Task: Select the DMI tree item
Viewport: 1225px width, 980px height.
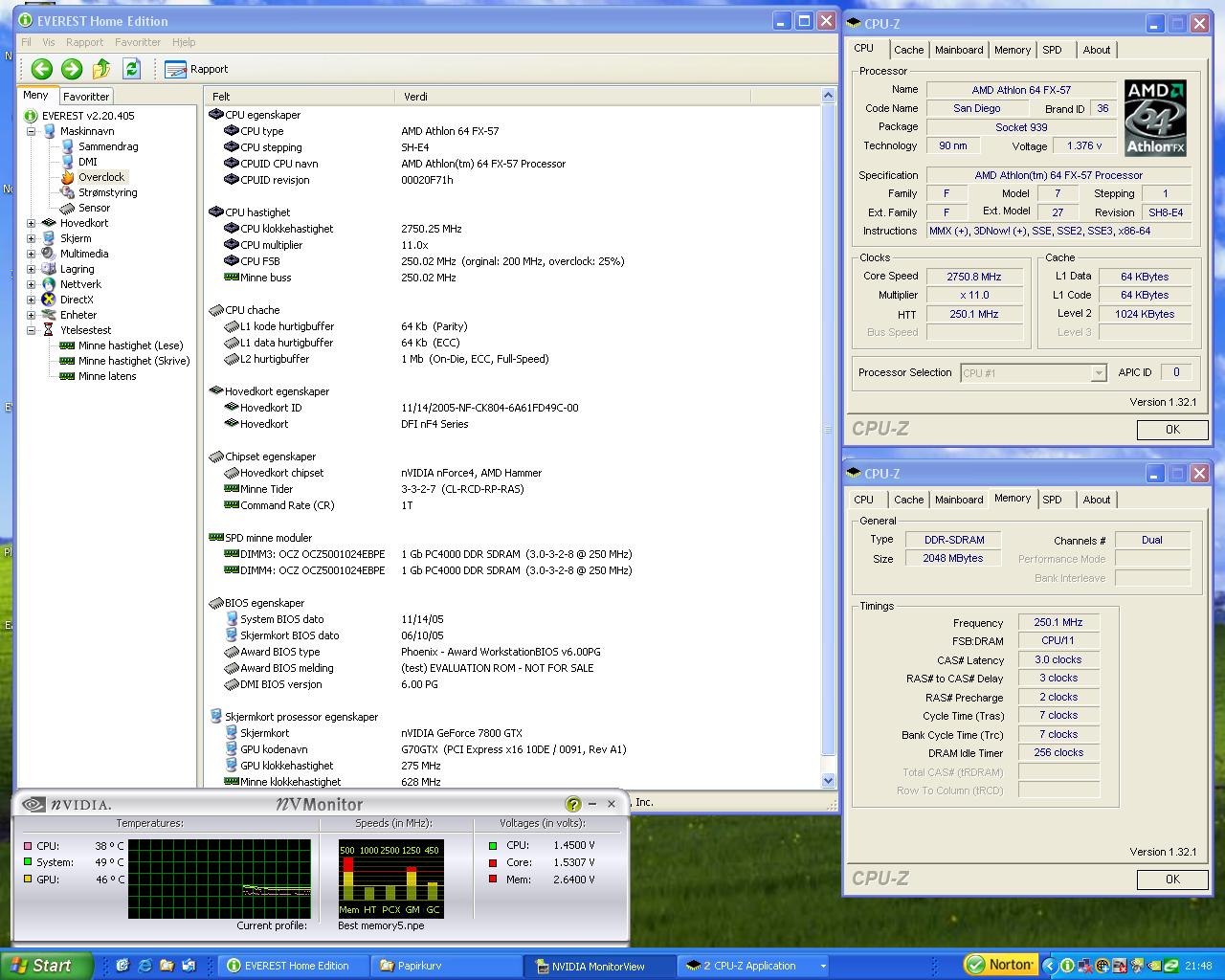Action: point(88,162)
